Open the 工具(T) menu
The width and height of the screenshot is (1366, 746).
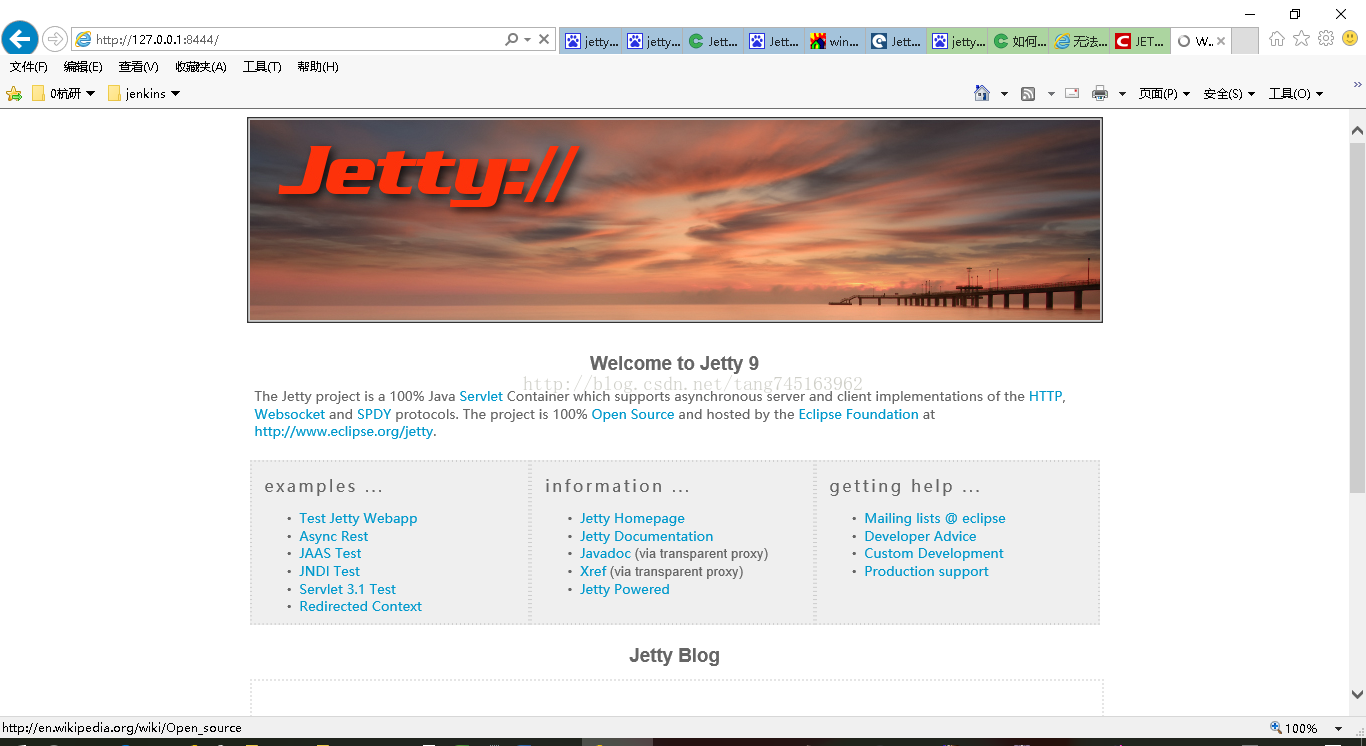point(262,67)
